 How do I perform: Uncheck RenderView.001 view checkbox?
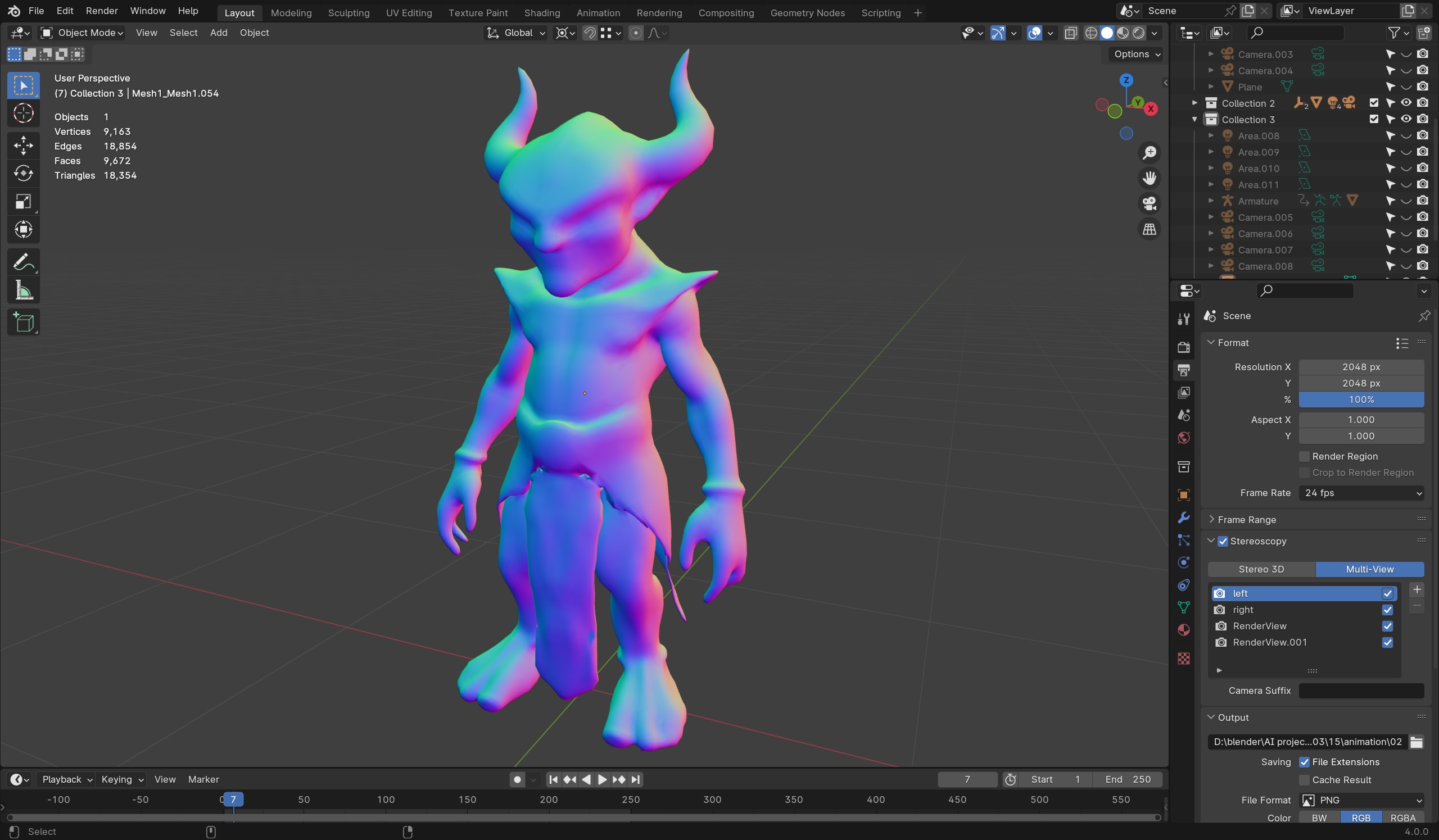click(1387, 643)
